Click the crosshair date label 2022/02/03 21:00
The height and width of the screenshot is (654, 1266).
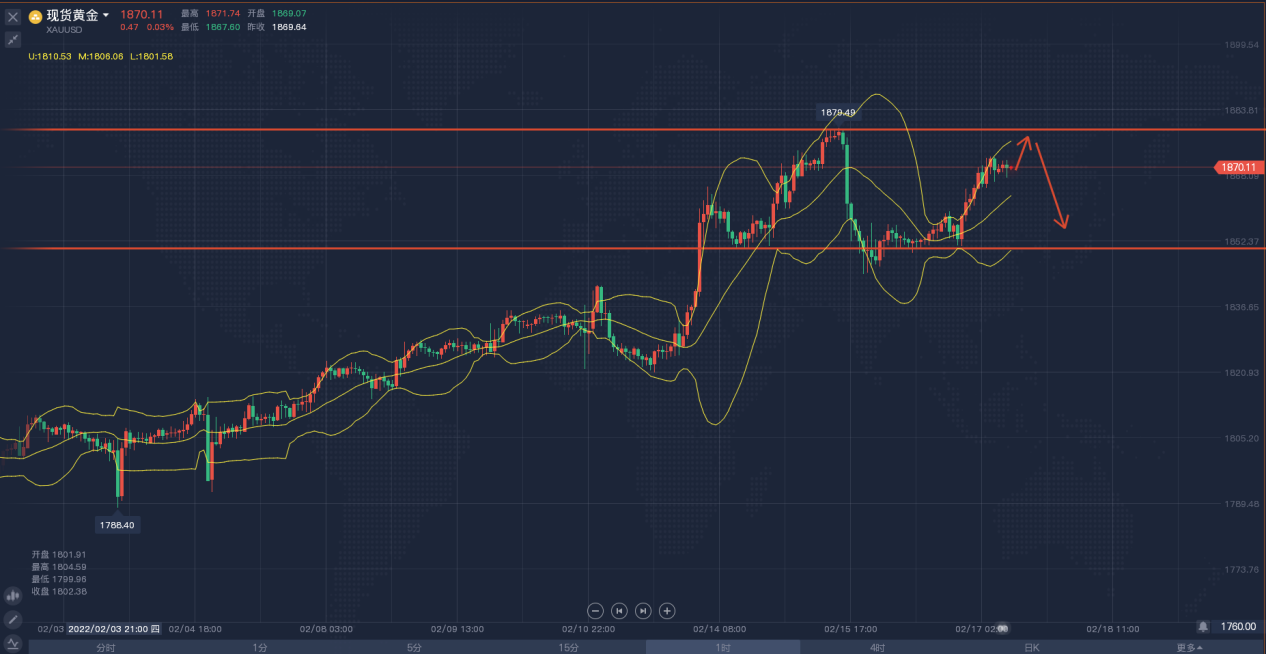coord(114,629)
